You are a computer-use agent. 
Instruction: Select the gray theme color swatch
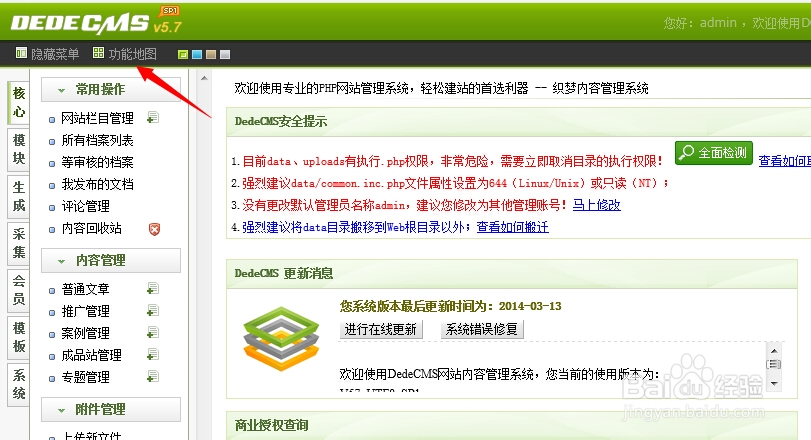click(224, 54)
